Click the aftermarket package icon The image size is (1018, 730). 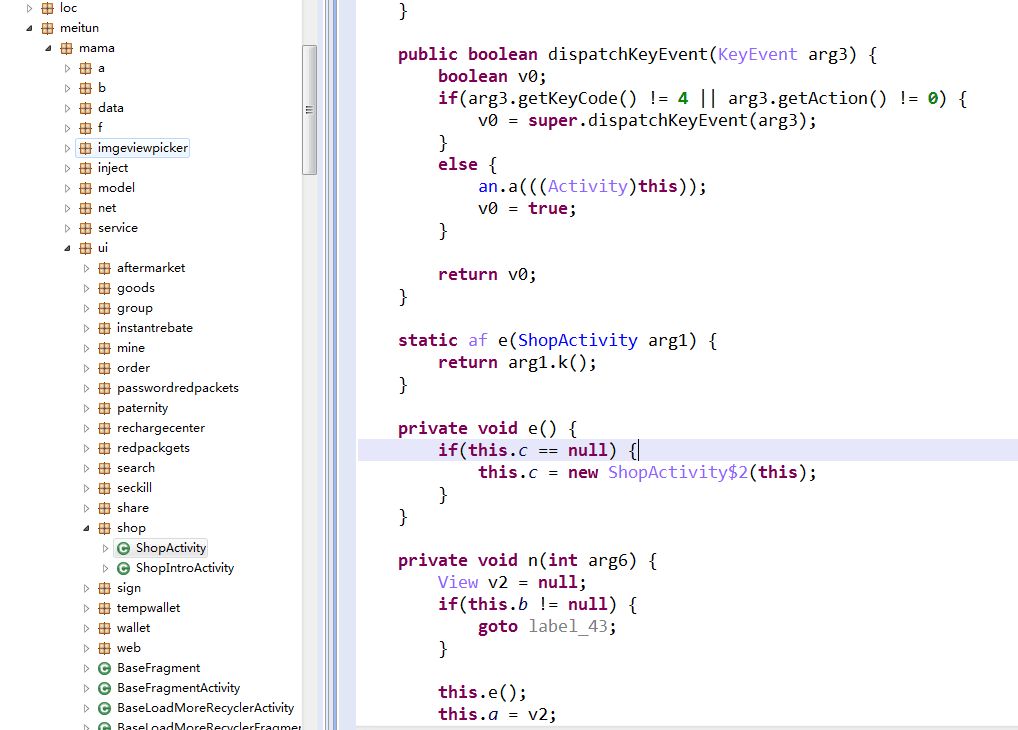[104, 268]
